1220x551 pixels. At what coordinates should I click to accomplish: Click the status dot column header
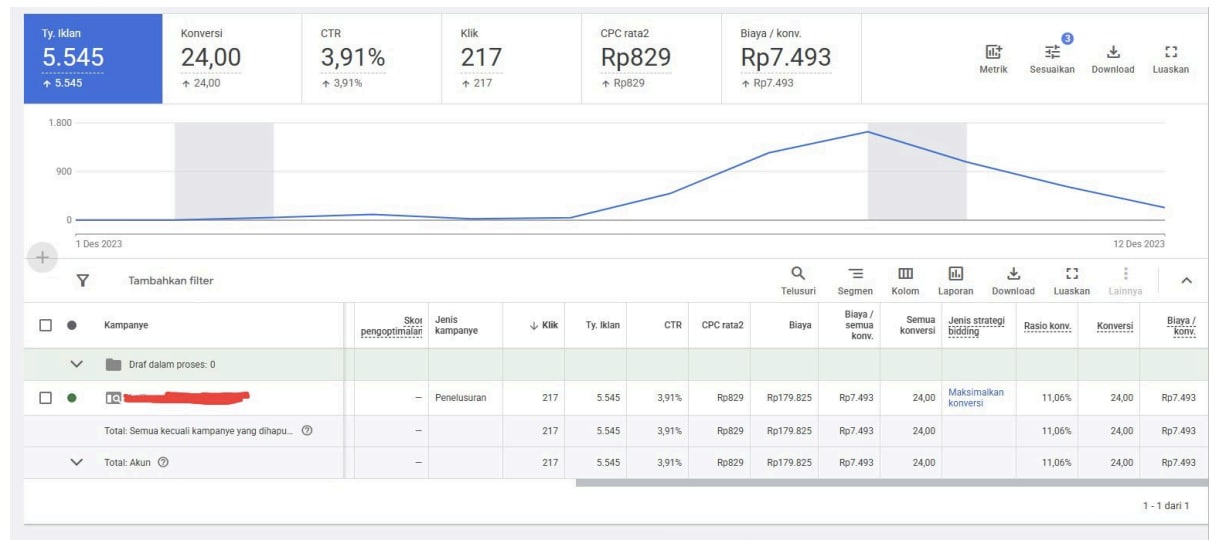[x=71, y=326]
